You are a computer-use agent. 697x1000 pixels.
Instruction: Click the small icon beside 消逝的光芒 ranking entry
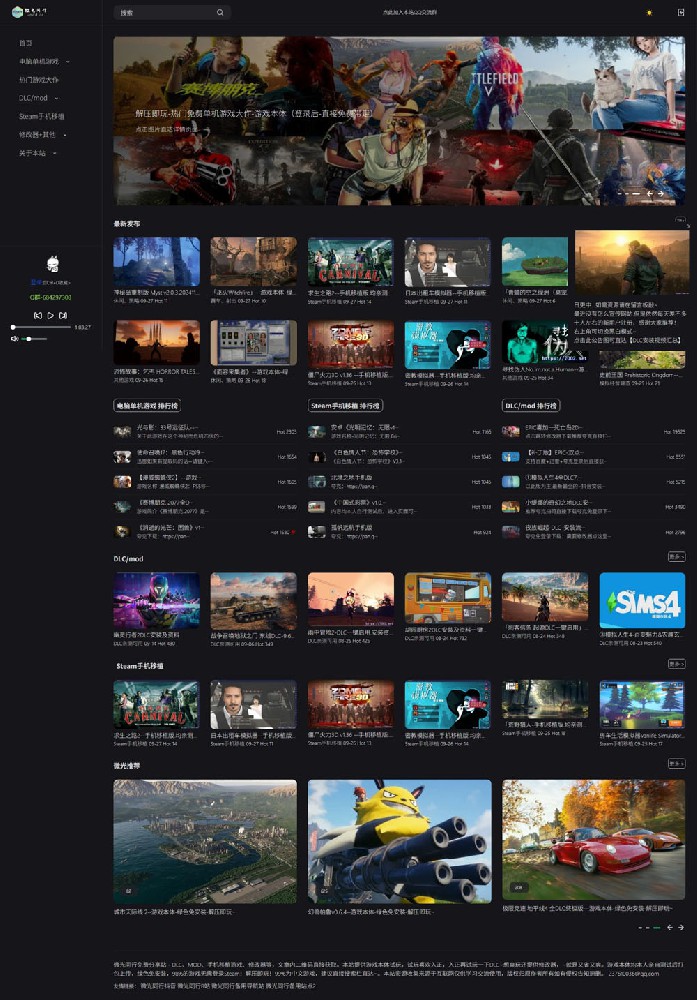(122, 531)
